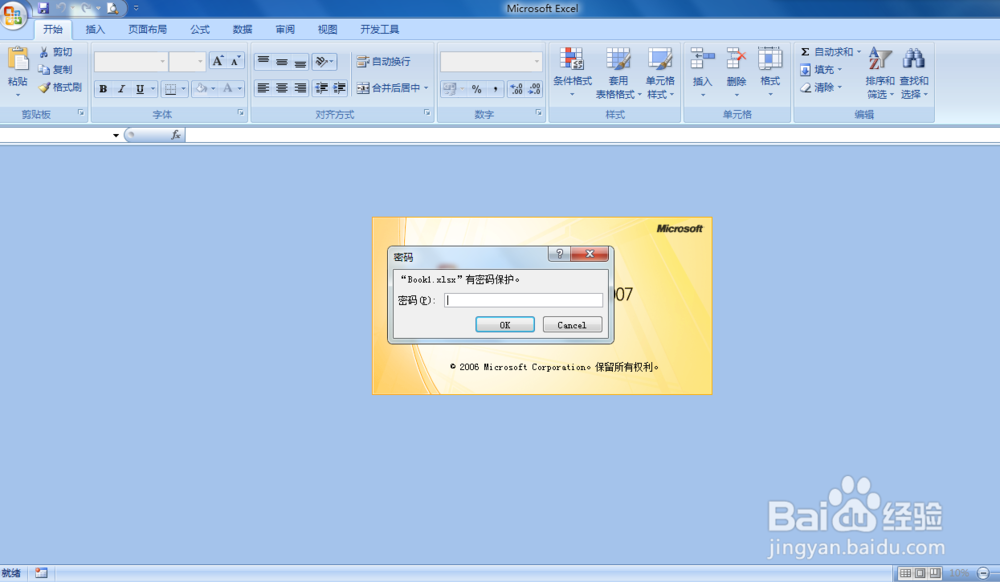Screen dimensions: 1000x582
Task: Increase decimal places
Action: [517, 89]
